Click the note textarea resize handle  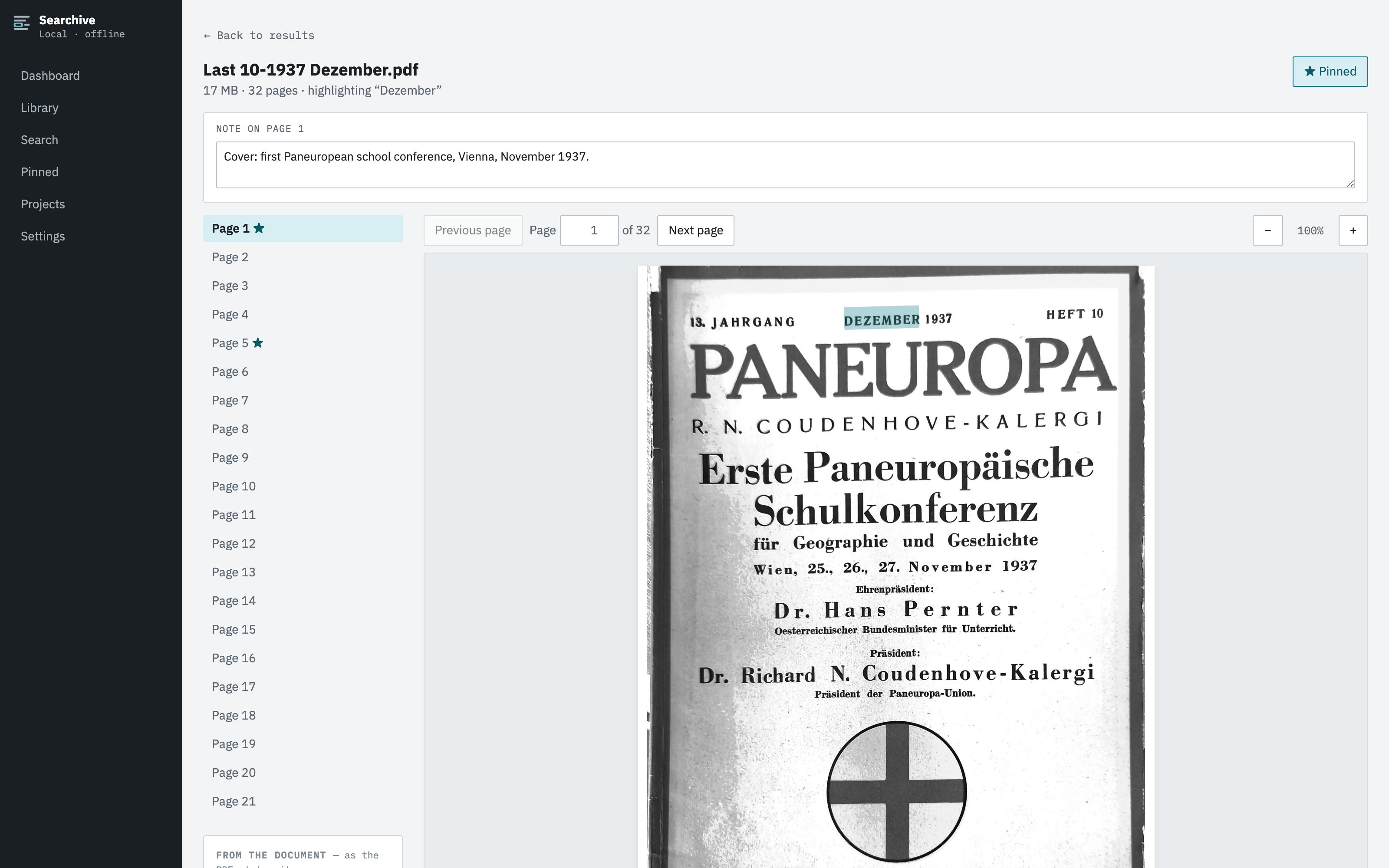click(1350, 183)
